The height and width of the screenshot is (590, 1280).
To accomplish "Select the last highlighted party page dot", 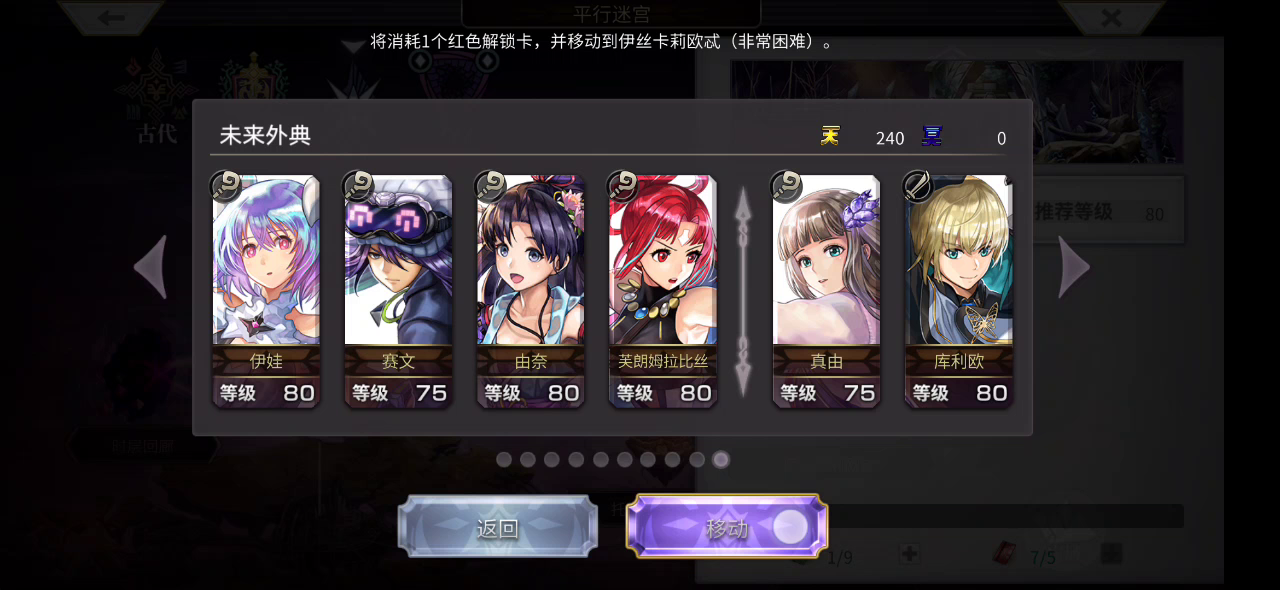I will (x=721, y=460).
